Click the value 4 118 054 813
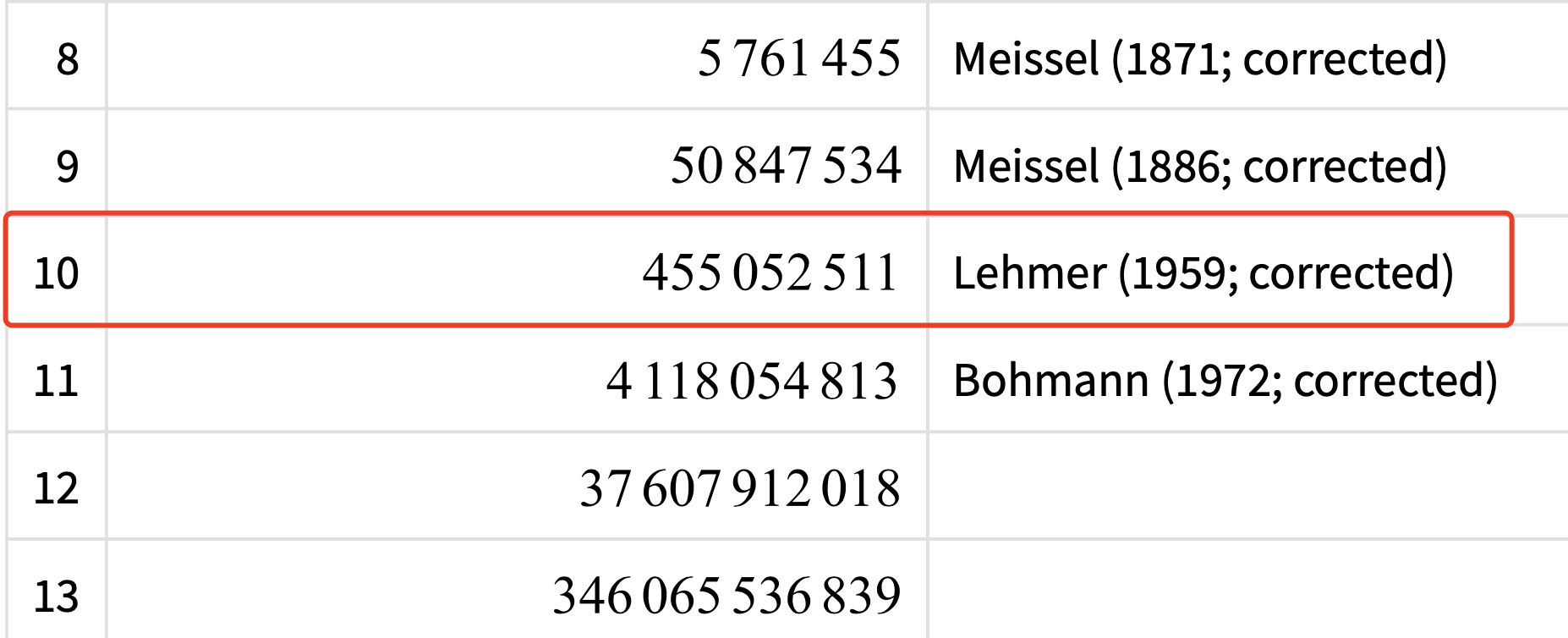The image size is (1568, 638). pos(752,381)
